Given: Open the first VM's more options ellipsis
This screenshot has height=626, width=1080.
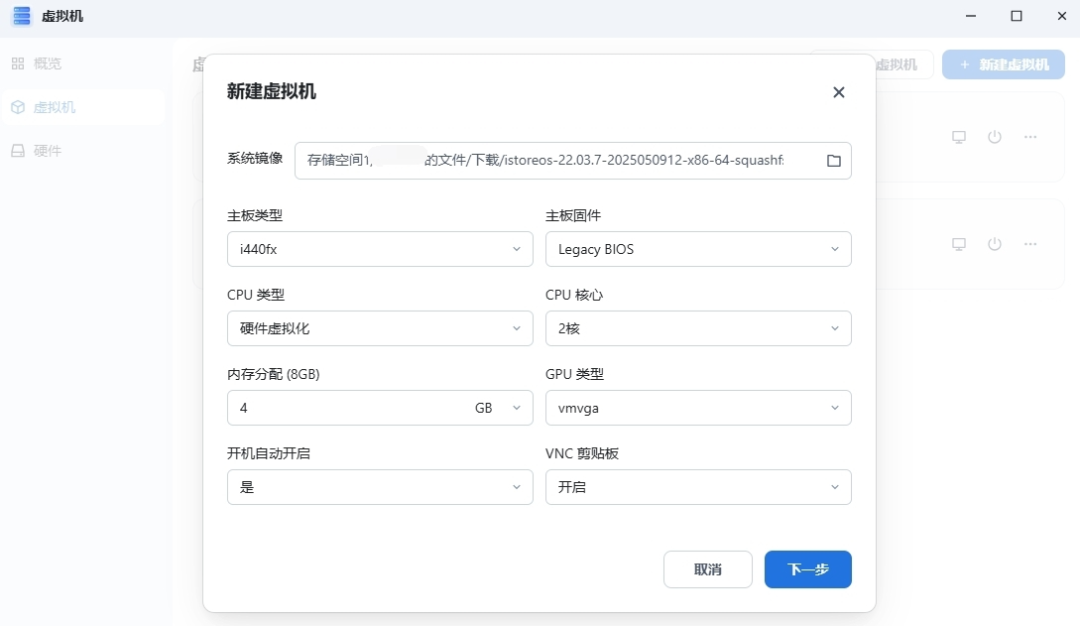Looking at the screenshot, I should tap(1030, 137).
